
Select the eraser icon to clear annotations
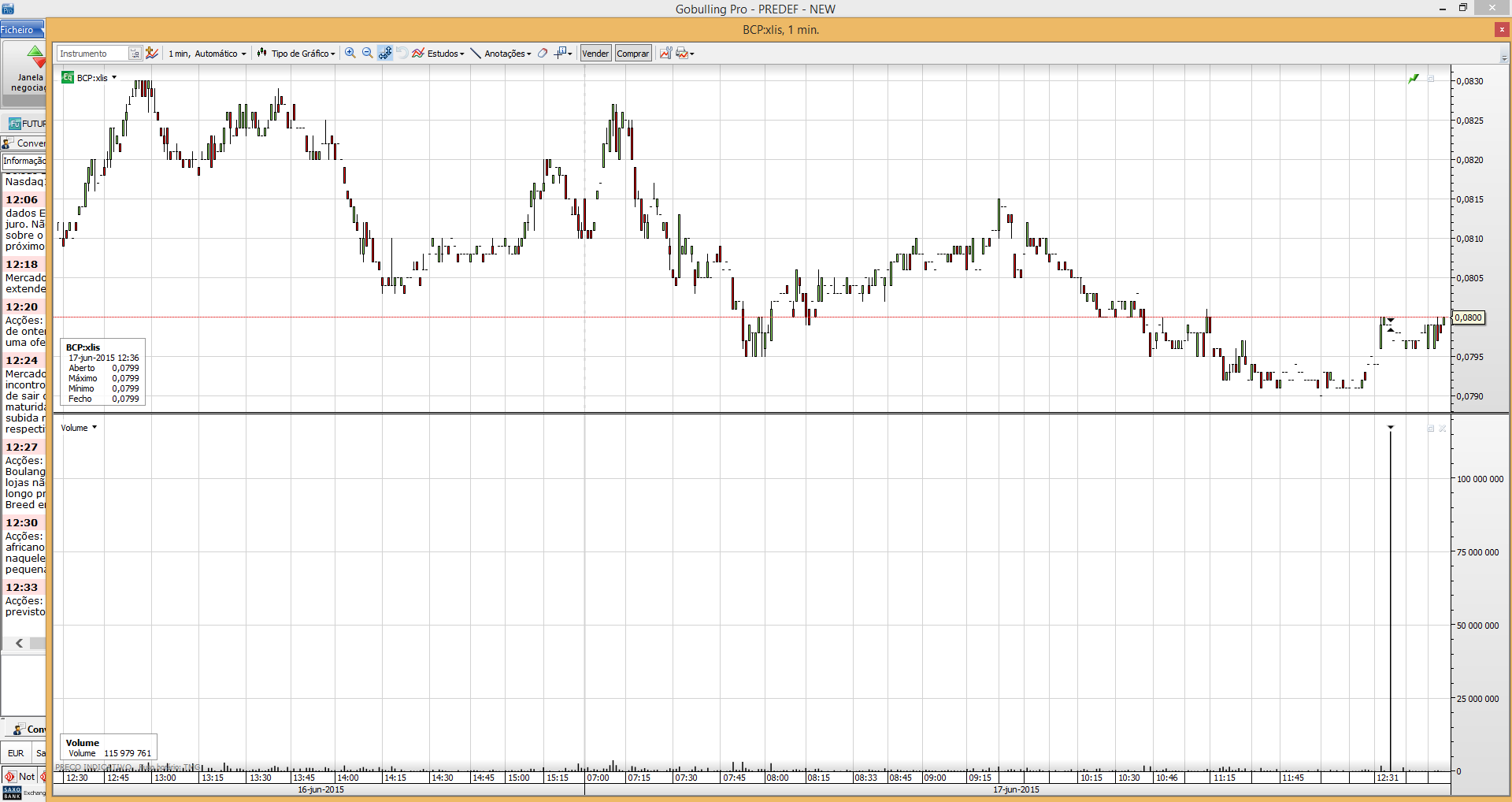pyautogui.click(x=543, y=53)
